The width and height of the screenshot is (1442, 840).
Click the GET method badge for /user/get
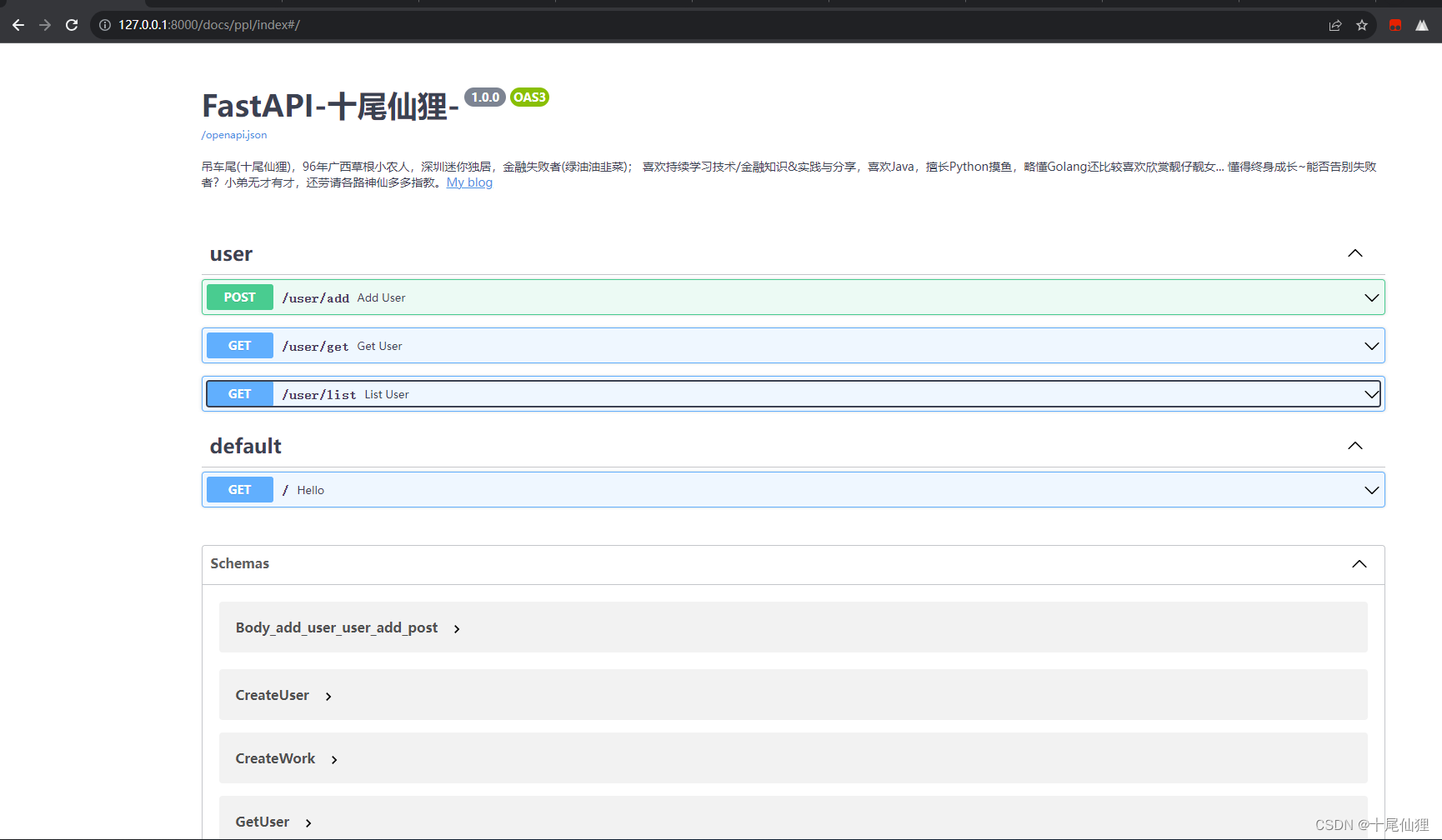click(240, 346)
